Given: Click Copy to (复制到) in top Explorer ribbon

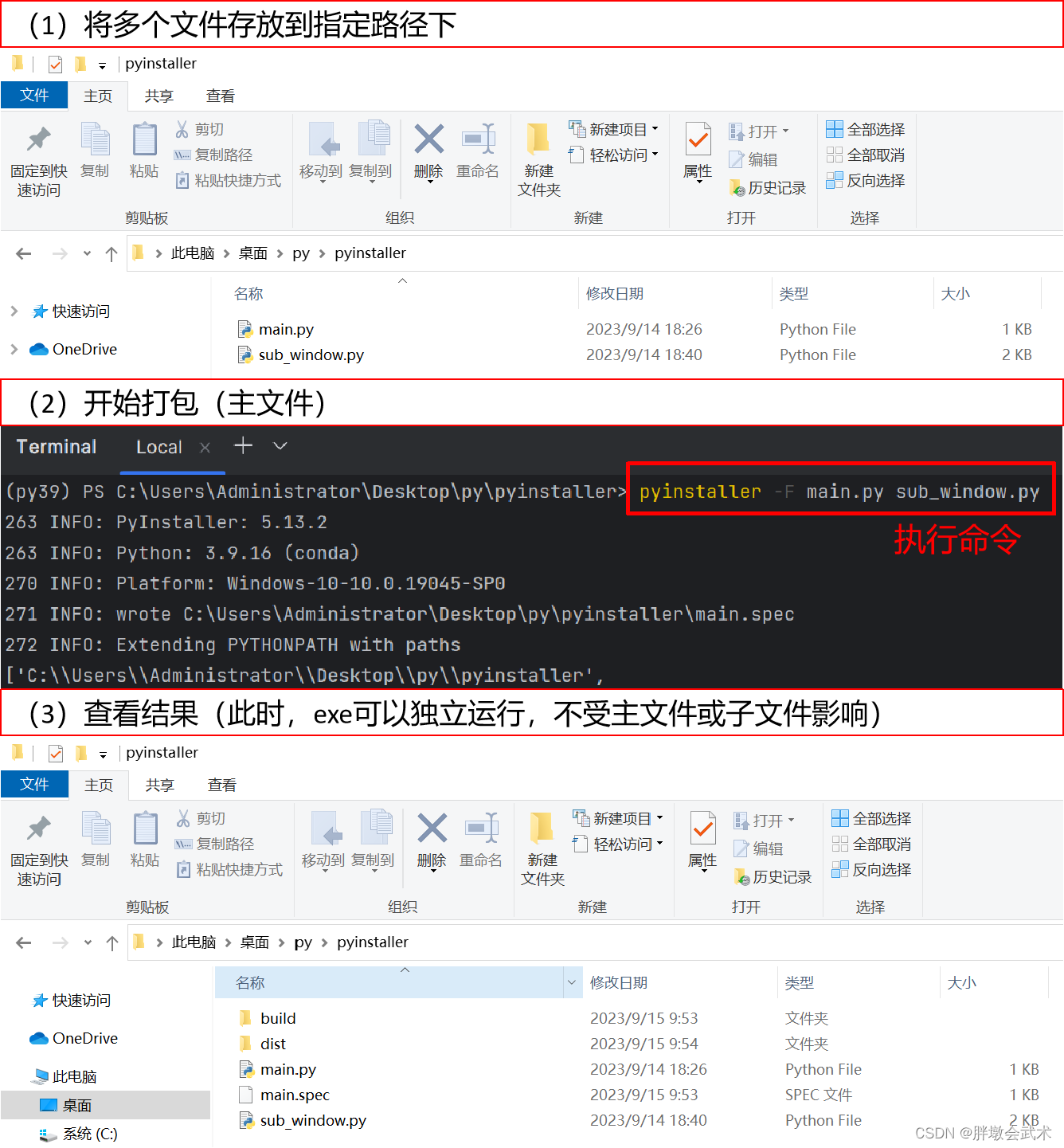Looking at the screenshot, I should point(370,152).
